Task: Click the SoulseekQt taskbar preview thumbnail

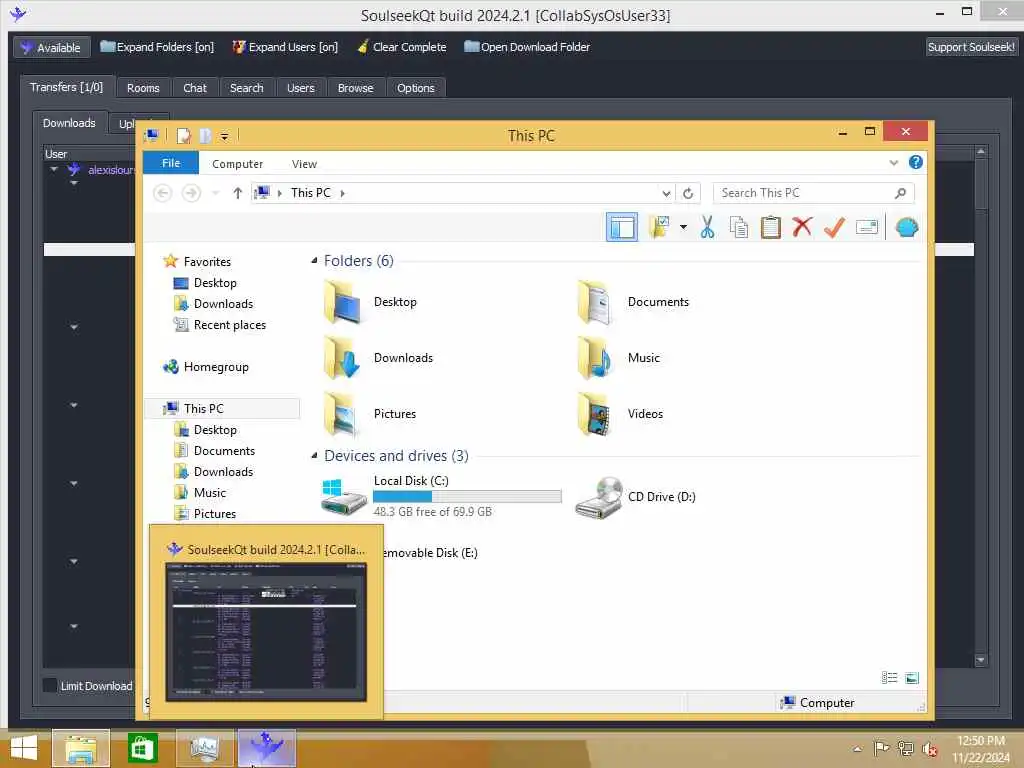Action: (266, 632)
